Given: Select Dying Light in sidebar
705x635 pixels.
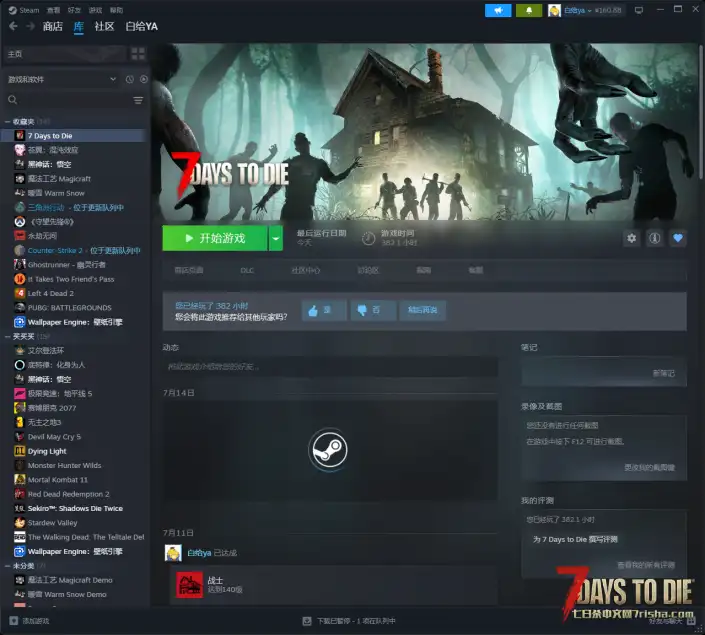Looking at the screenshot, I should (x=40, y=452).
